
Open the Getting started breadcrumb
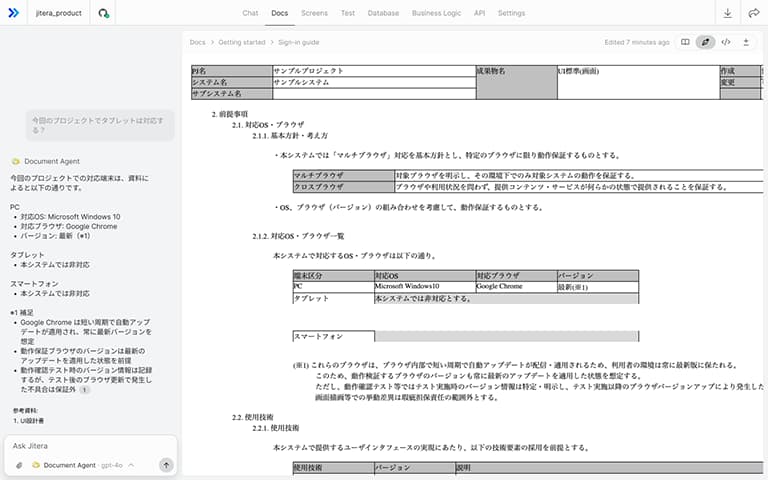click(x=241, y=42)
